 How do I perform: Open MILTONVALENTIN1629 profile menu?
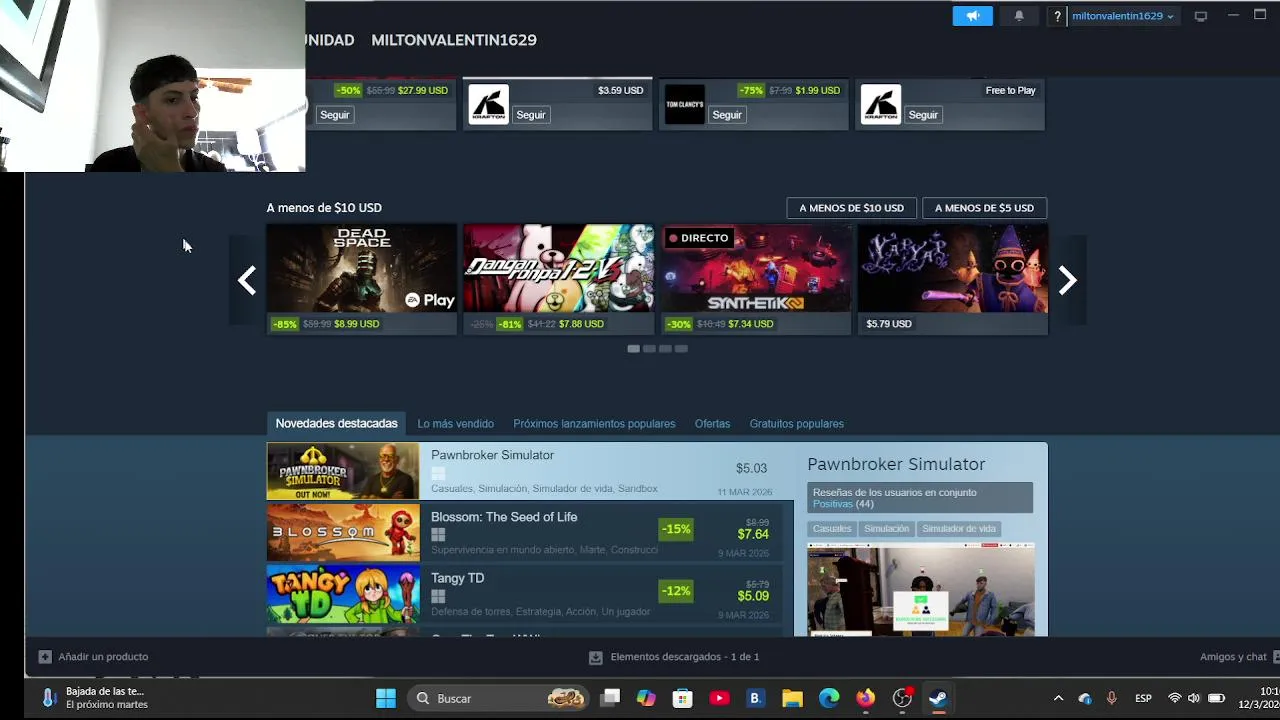pos(454,40)
